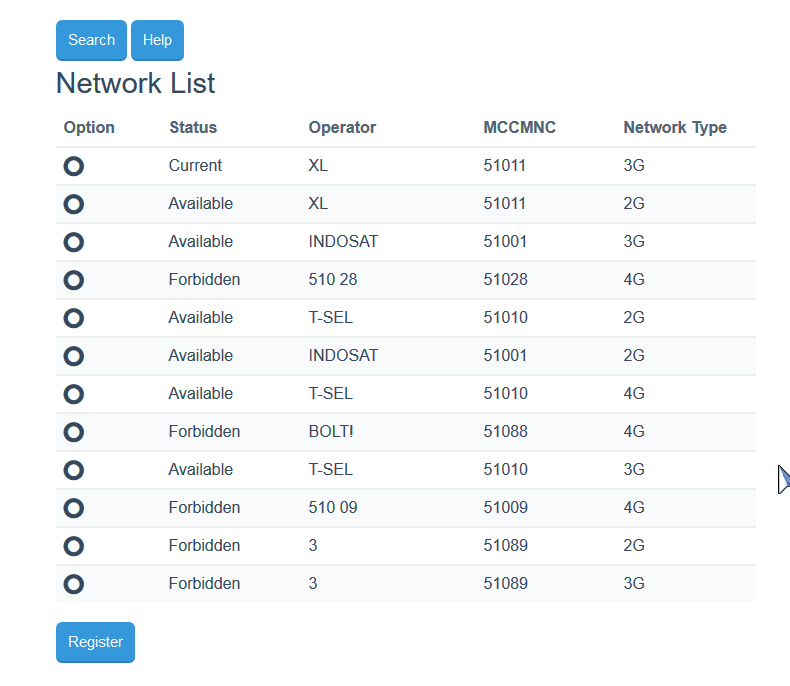790x686 pixels.
Task: Click the MCCMNC column header
Action: 519,127
